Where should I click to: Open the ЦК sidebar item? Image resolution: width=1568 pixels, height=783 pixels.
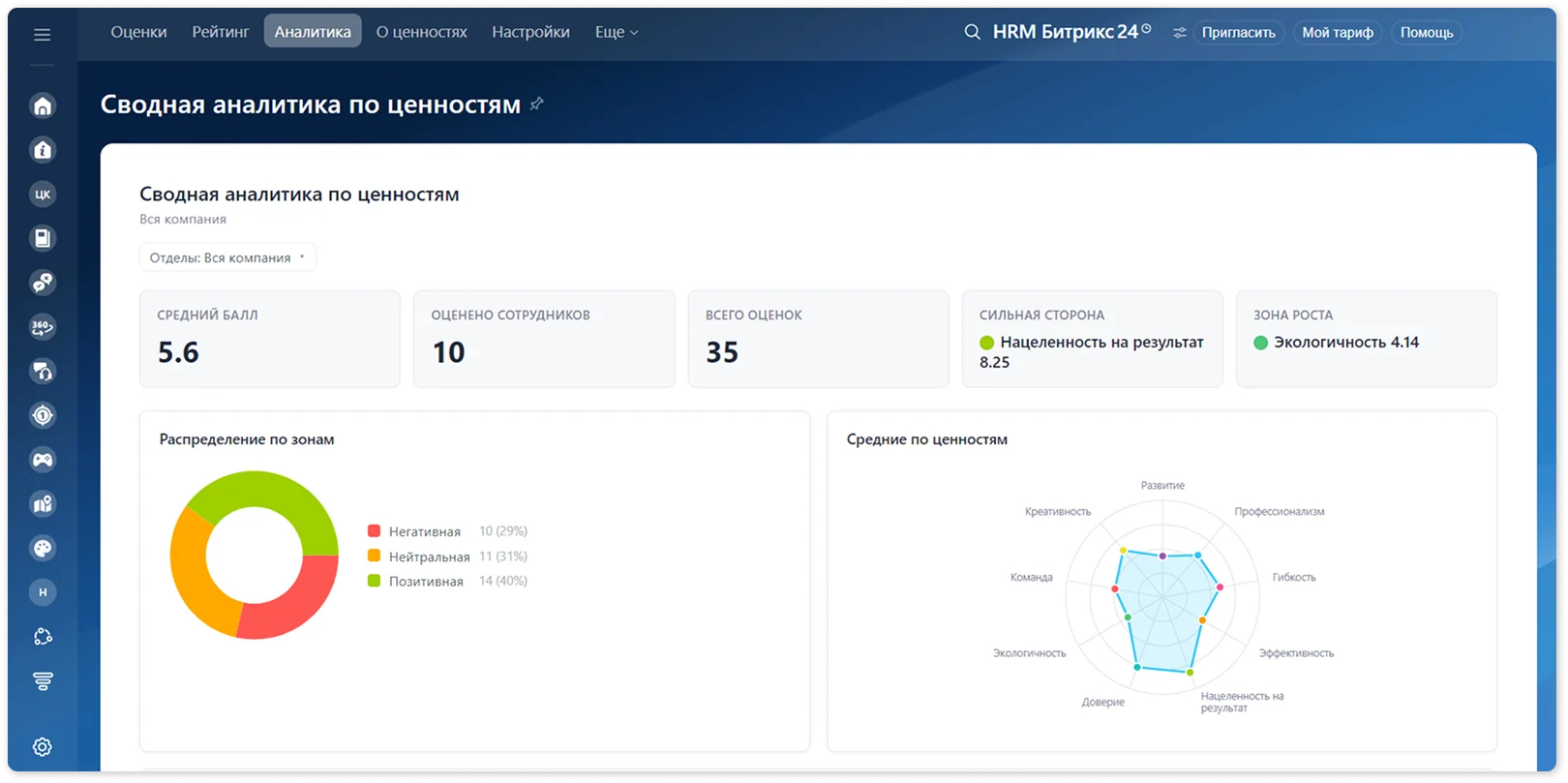(43, 195)
